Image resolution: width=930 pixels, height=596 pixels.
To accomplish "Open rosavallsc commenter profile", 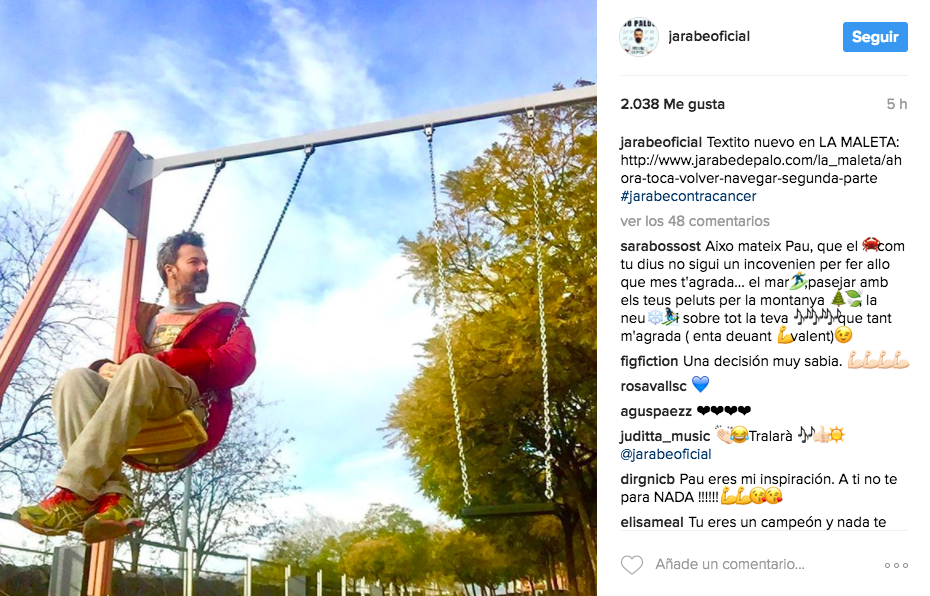I will 653,386.
